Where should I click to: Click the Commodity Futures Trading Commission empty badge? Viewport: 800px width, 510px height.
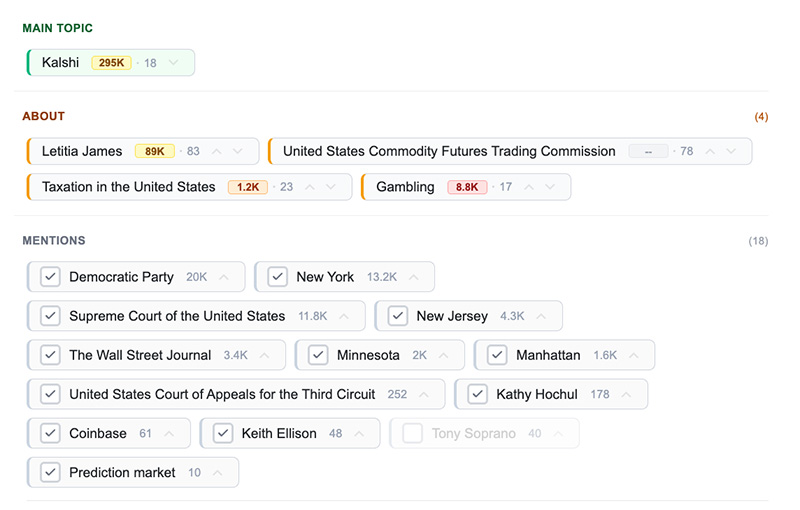coord(648,151)
